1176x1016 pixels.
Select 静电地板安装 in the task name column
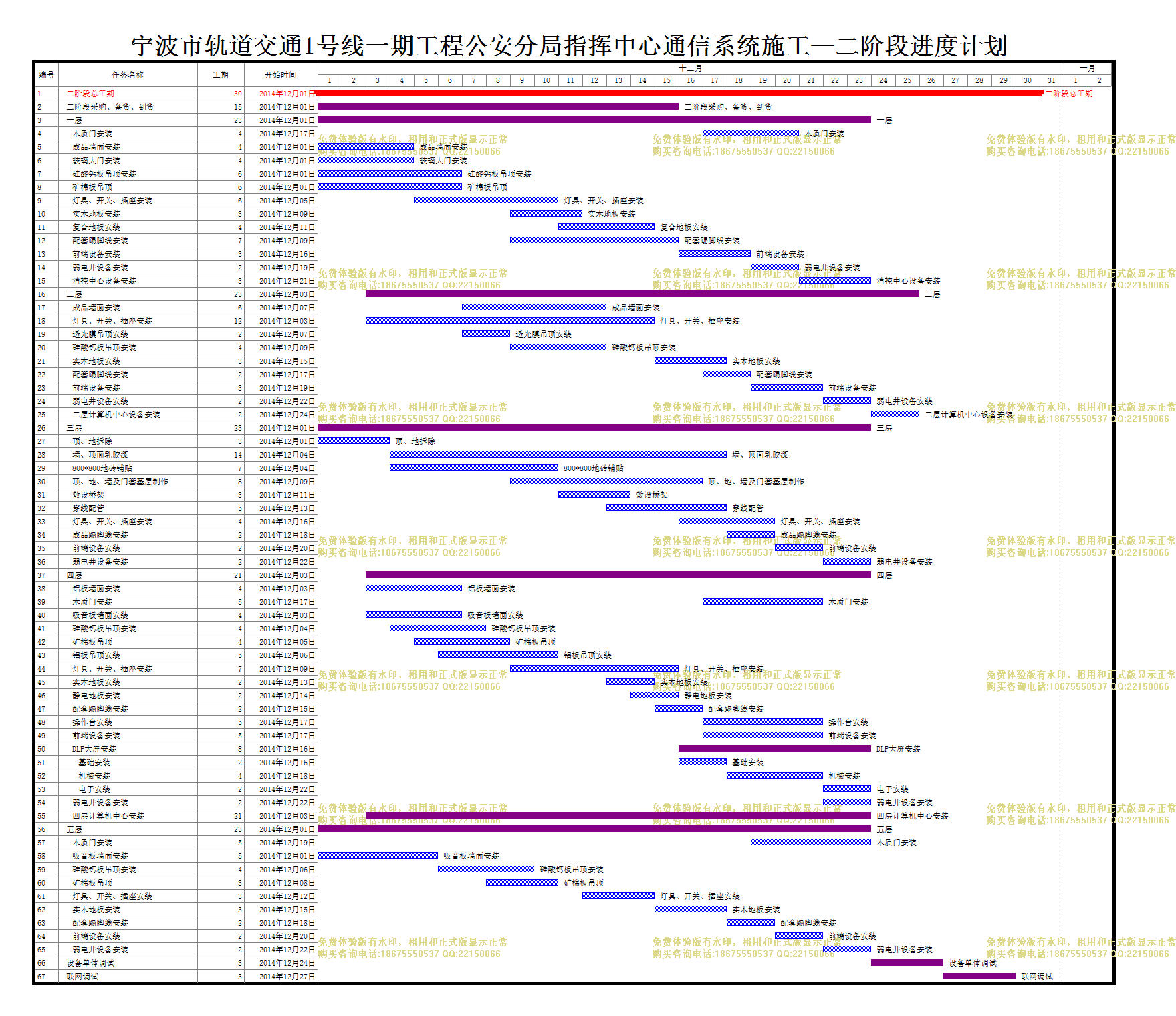point(96,696)
